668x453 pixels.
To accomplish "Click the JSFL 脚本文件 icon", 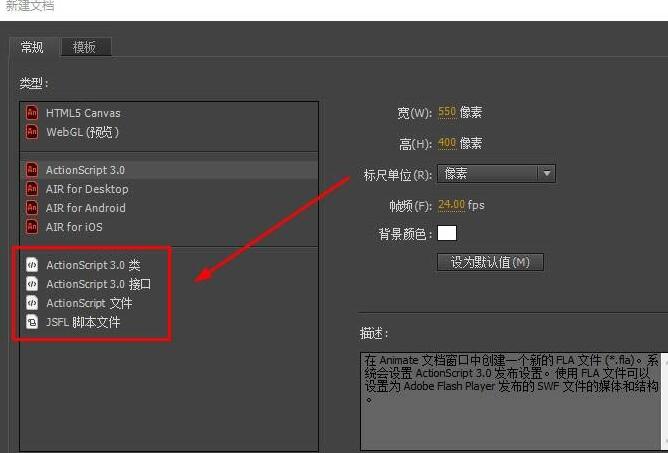I will (x=32, y=322).
